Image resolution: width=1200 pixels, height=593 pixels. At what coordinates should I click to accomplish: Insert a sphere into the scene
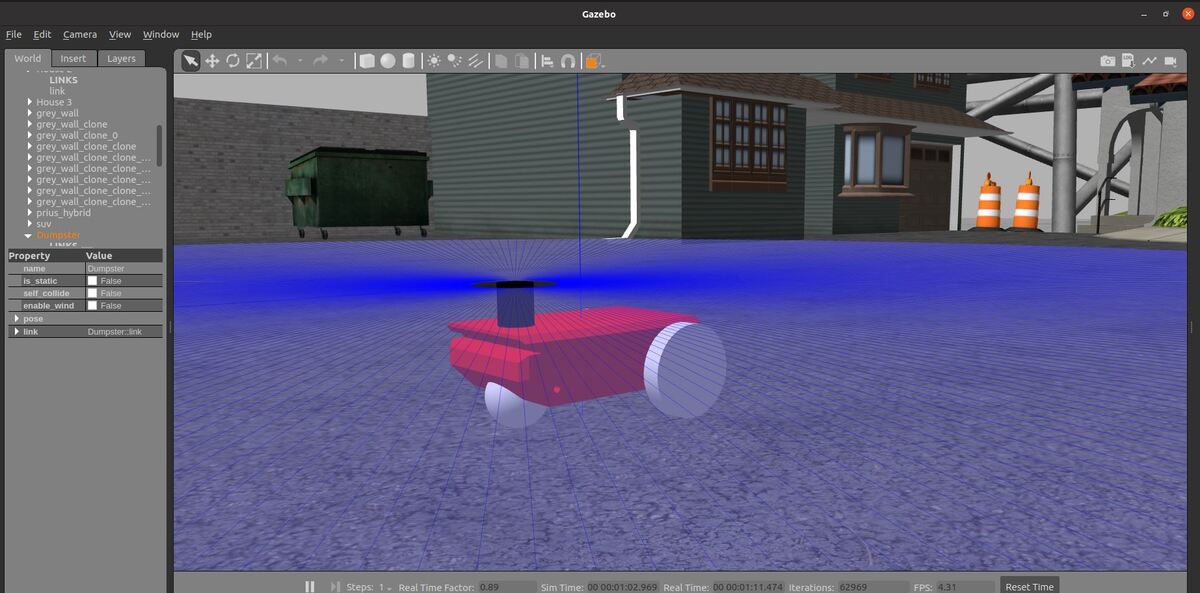point(389,60)
